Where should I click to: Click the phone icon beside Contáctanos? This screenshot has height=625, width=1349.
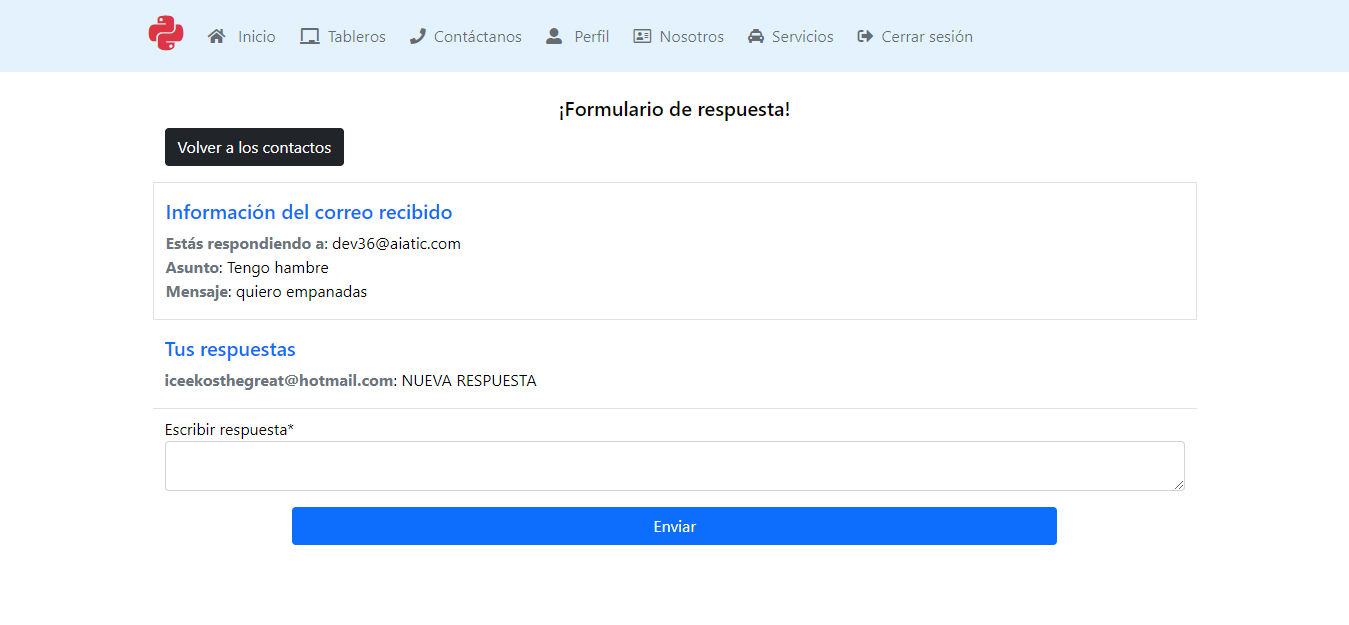pyautogui.click(x=418, y=36)
